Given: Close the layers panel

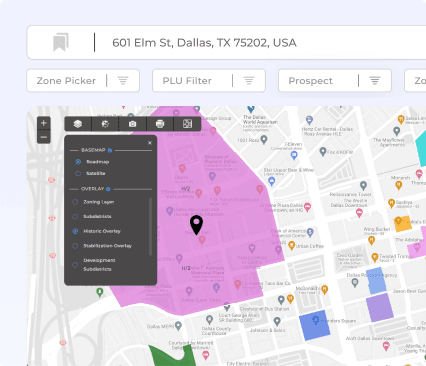Looking at the screenshot, I should pyautogui.click(x=150, y=143).
